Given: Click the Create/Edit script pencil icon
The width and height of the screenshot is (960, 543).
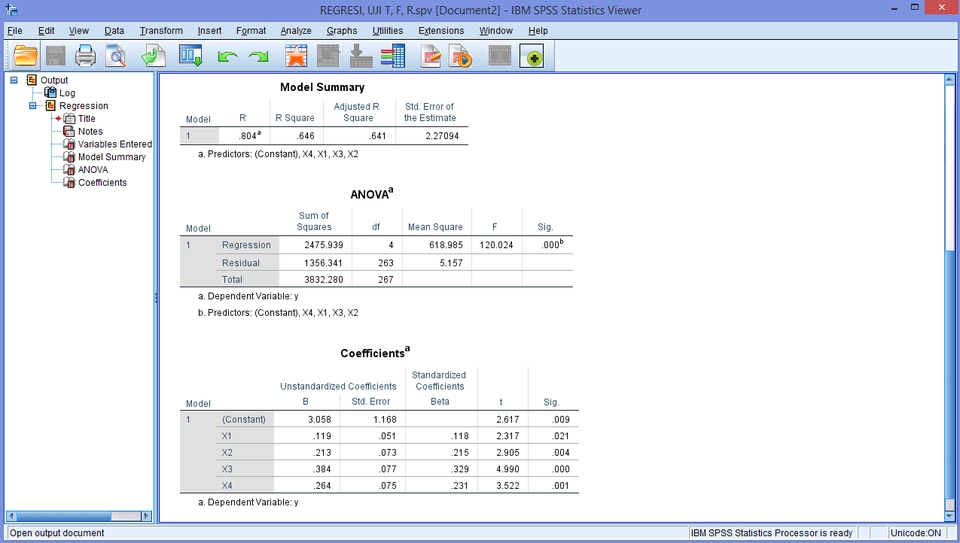Looking at the screenshot, I should tap(431, 56).
